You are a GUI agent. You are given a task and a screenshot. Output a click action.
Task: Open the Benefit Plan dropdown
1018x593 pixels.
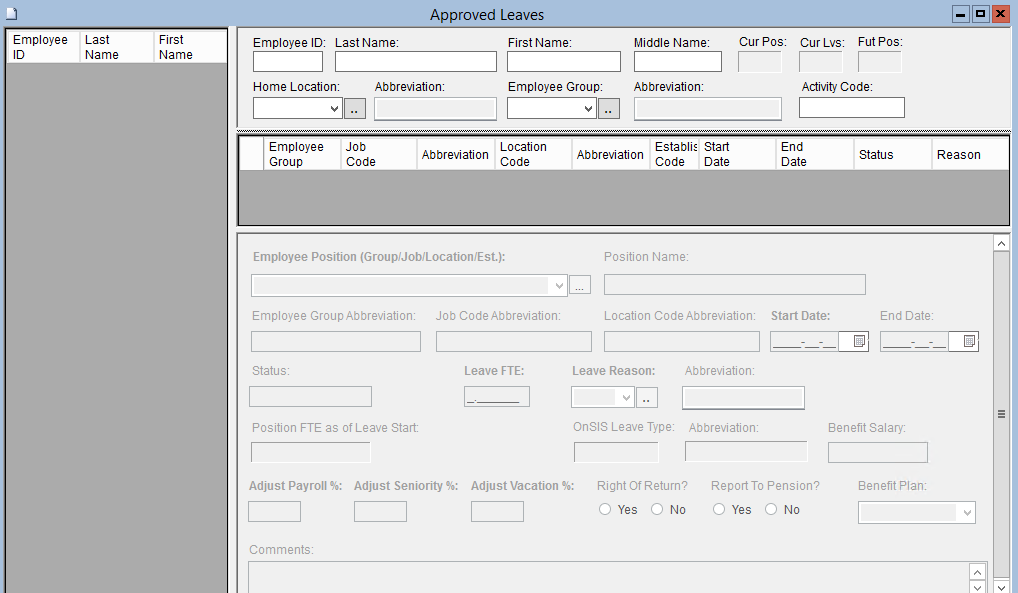tap(966, 513)
